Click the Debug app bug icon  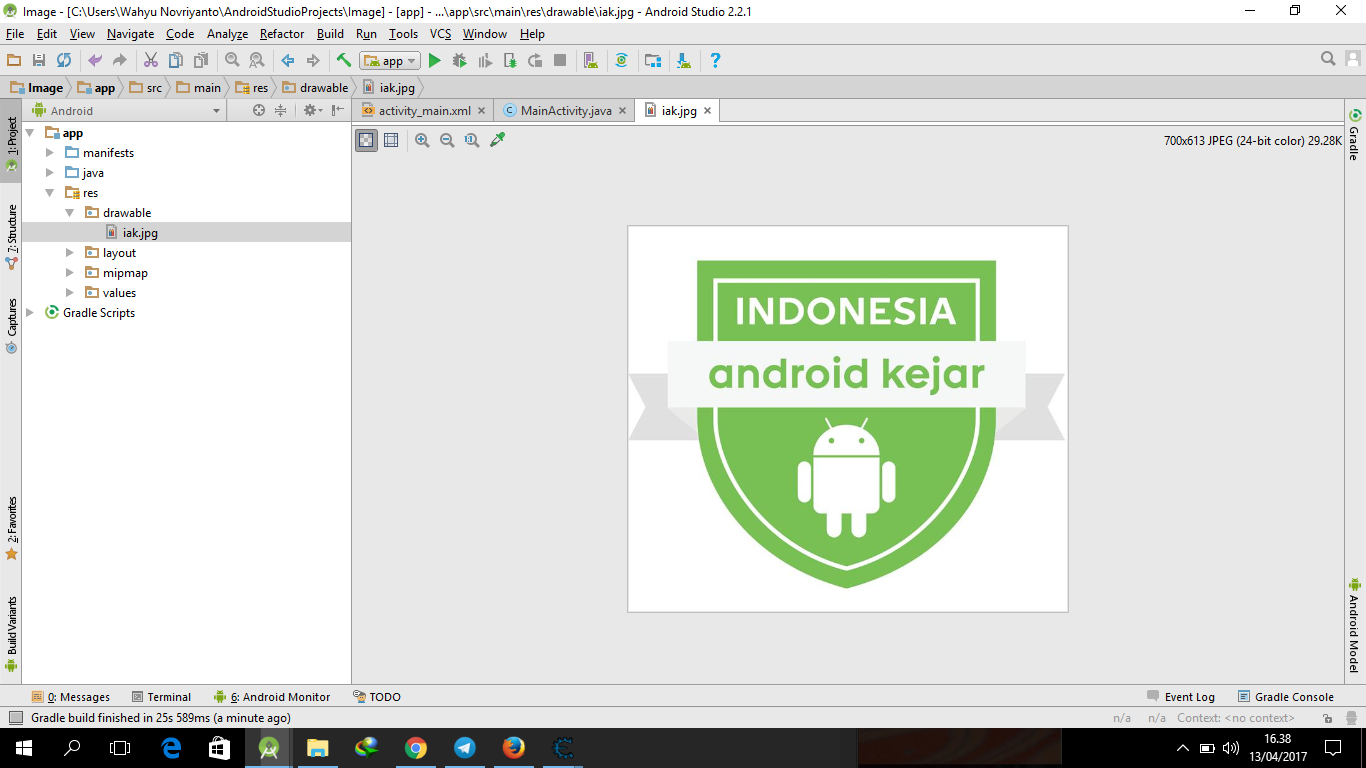pyautogui.click(x=460, y=60)
